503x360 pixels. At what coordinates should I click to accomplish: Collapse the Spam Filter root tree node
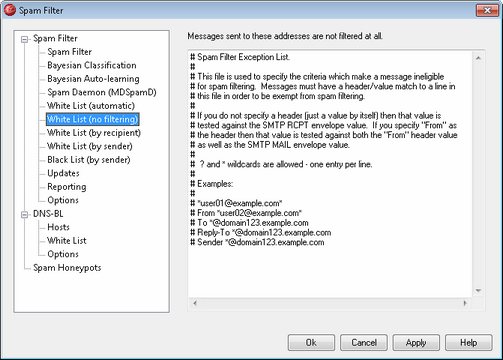click(x=24, y=39)
